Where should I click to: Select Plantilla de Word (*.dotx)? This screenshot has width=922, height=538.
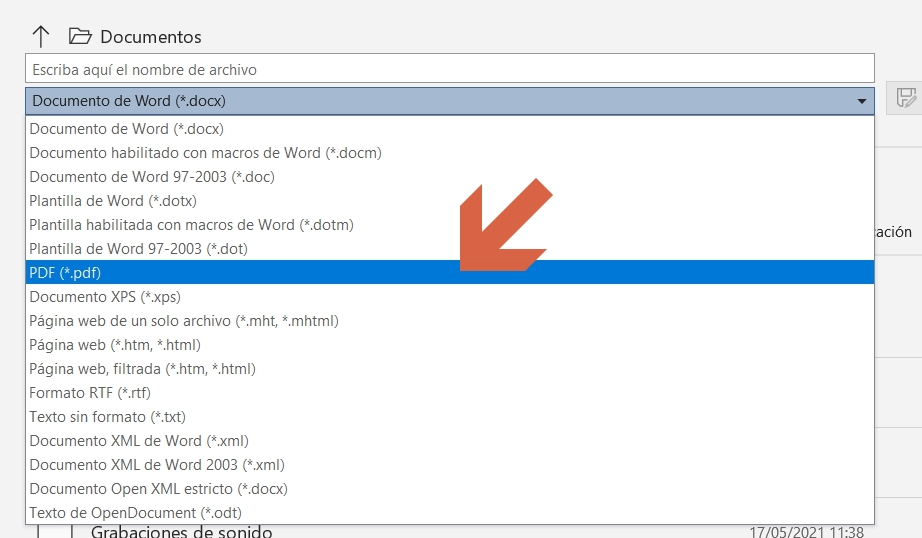pyautogui.click(x=450, y=201)
